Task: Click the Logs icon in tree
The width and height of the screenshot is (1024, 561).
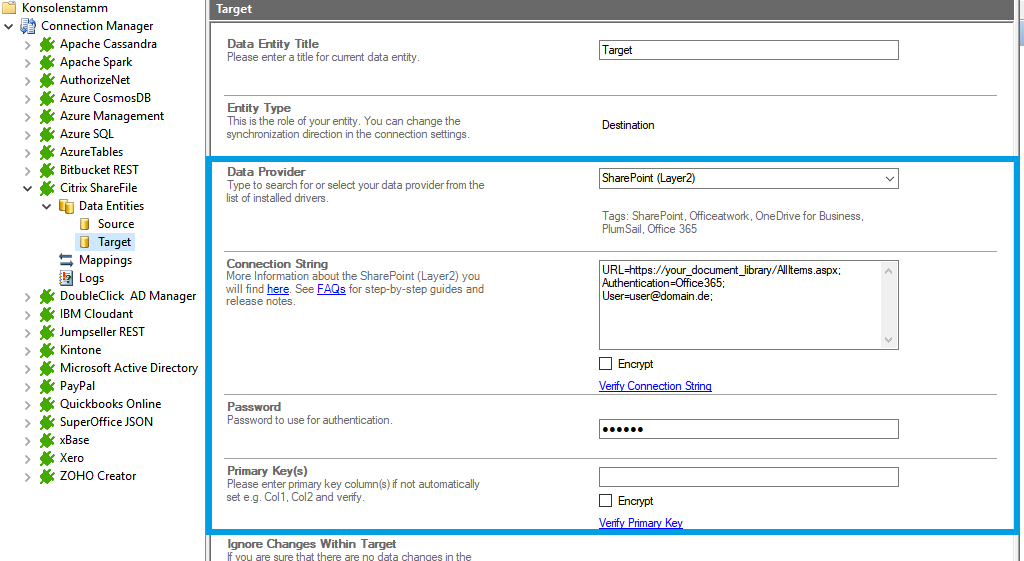Action: [x=67, y=278]
